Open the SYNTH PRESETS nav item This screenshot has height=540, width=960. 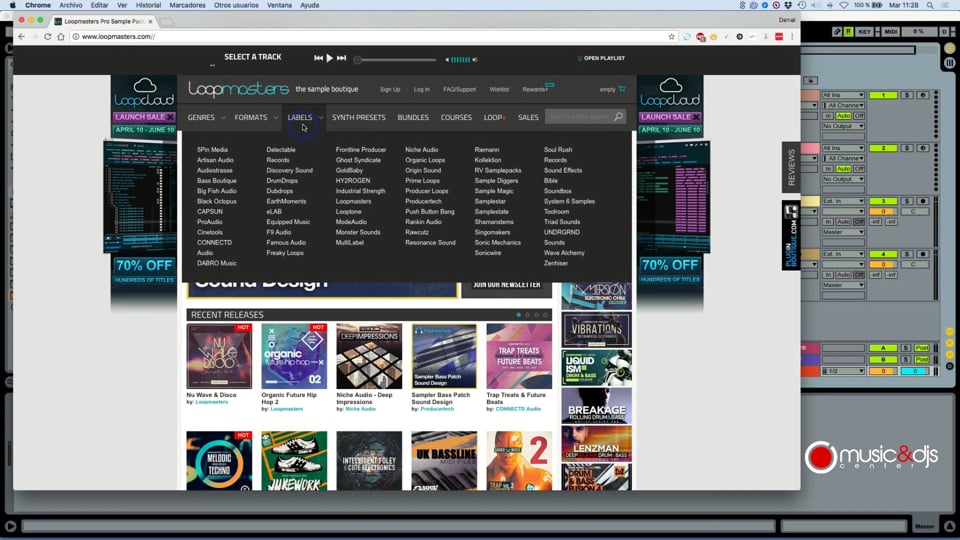[x=359, y=118]
